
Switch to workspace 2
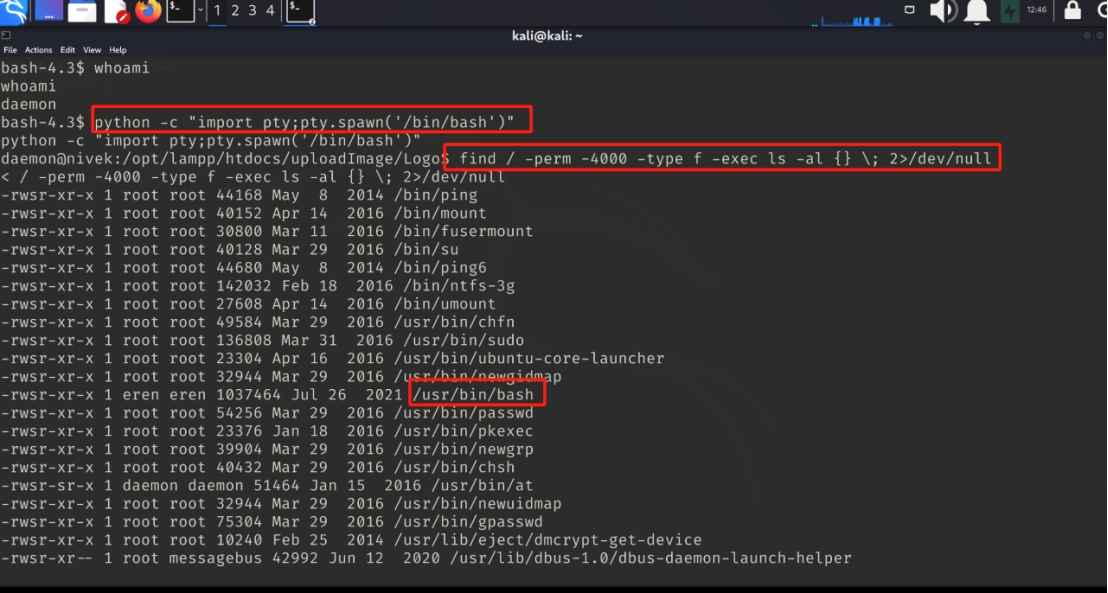[235, 11]
